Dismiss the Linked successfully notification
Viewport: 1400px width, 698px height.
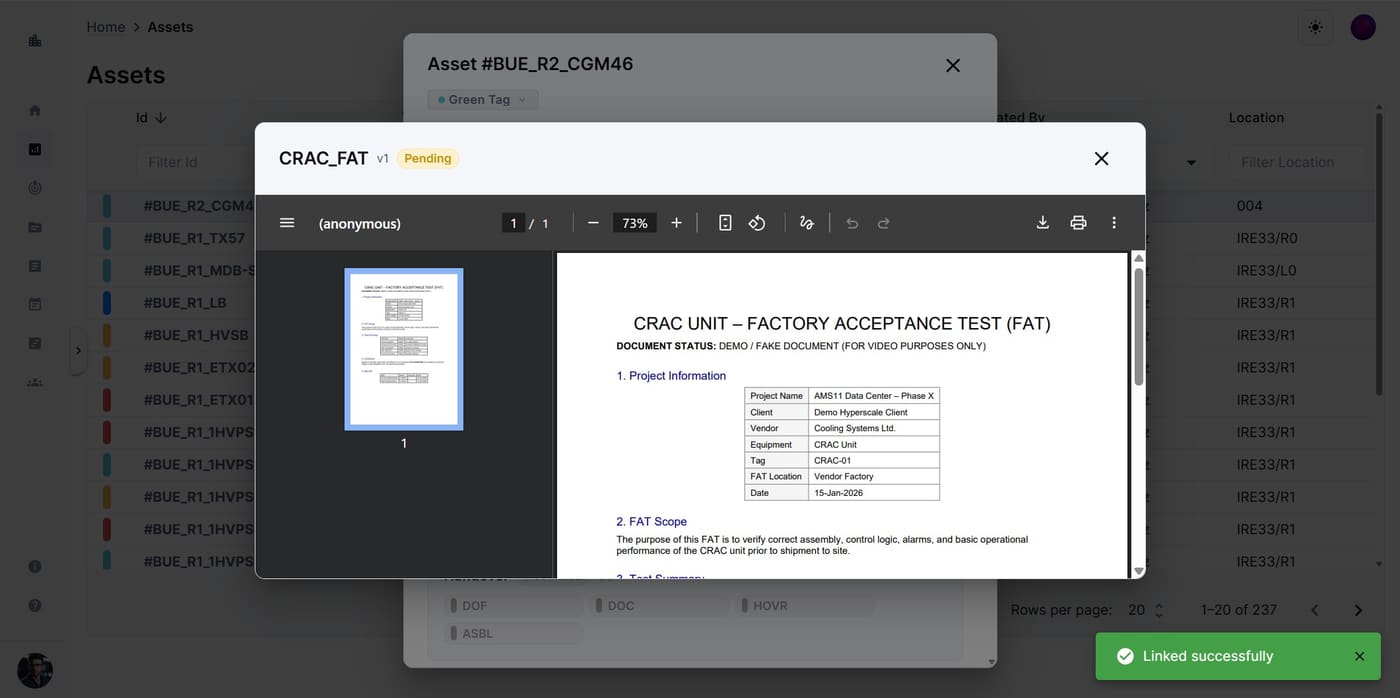click(x=1359, y=656)
